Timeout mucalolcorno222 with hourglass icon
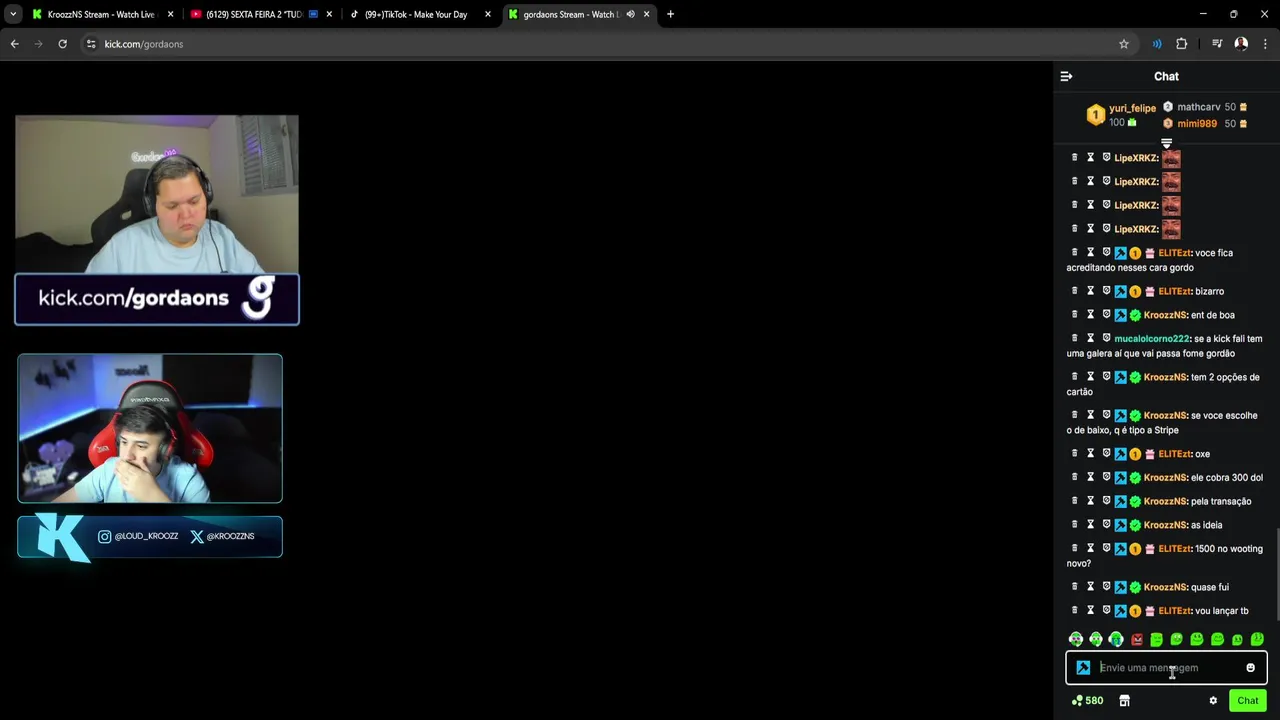Image resolution: width=1280 pixels, height=720 pixels. [x=1091, y=338]
